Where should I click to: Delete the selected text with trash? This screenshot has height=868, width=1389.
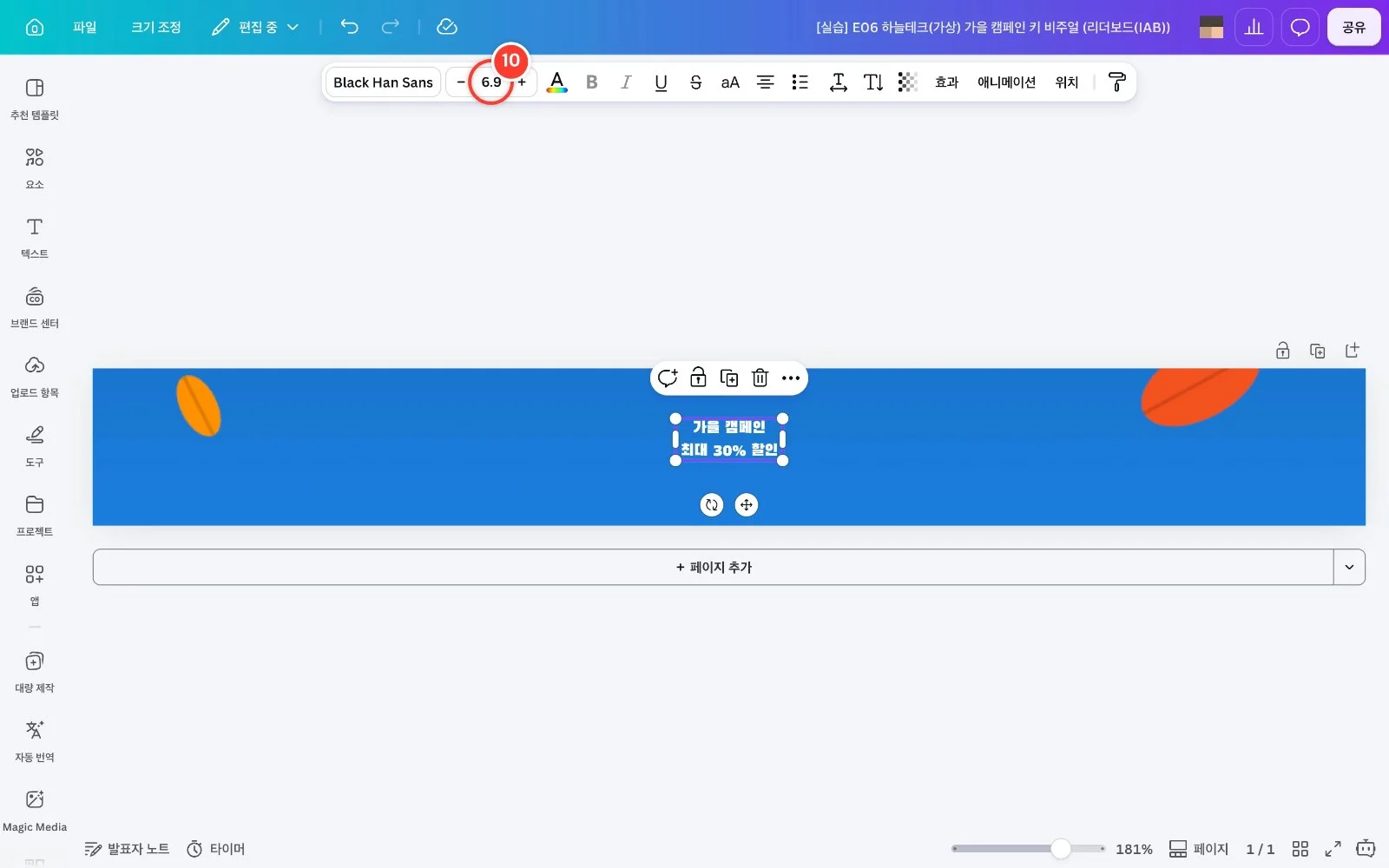point(760,378)
